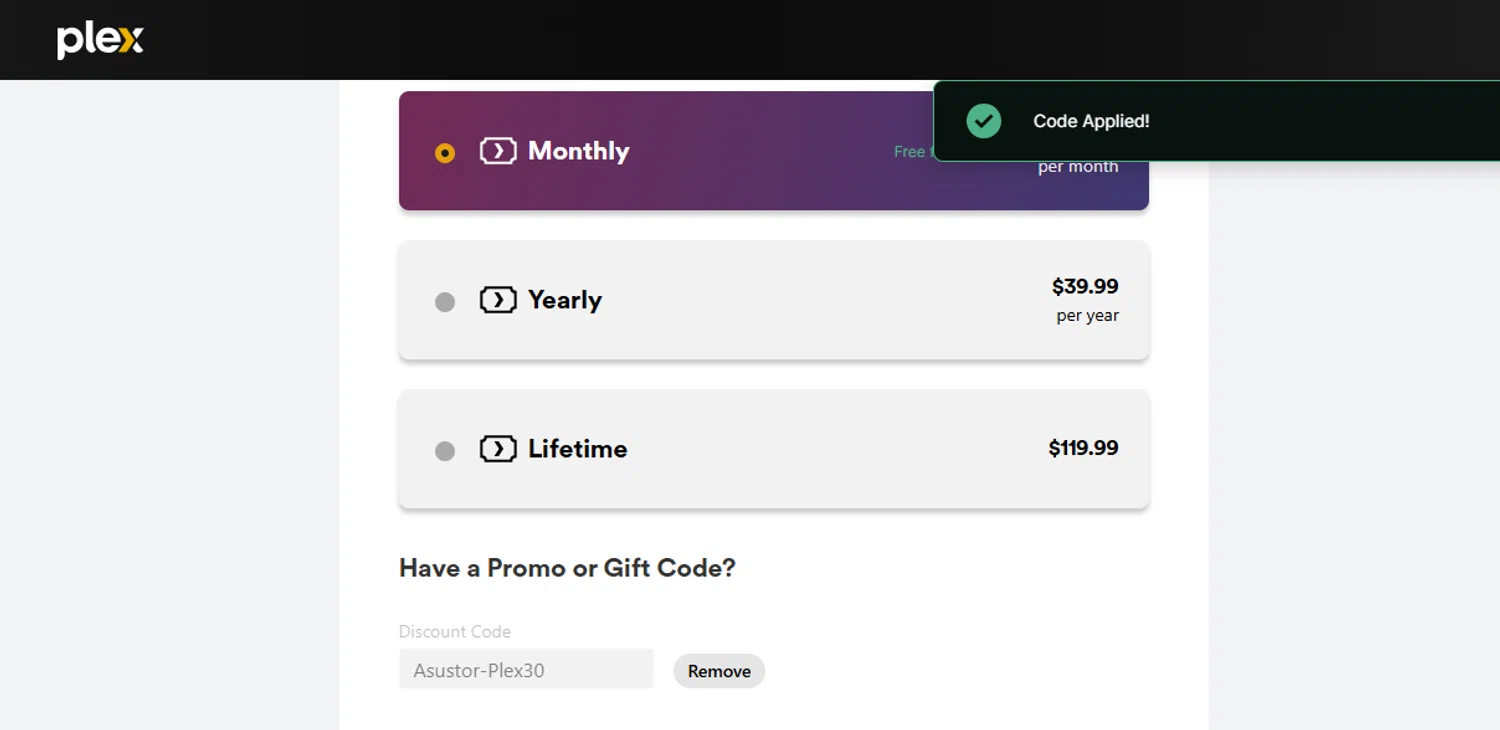Click the $119.99 lifetime price
This screenshot has height=730, width=1500.
tap(1083, 448)
